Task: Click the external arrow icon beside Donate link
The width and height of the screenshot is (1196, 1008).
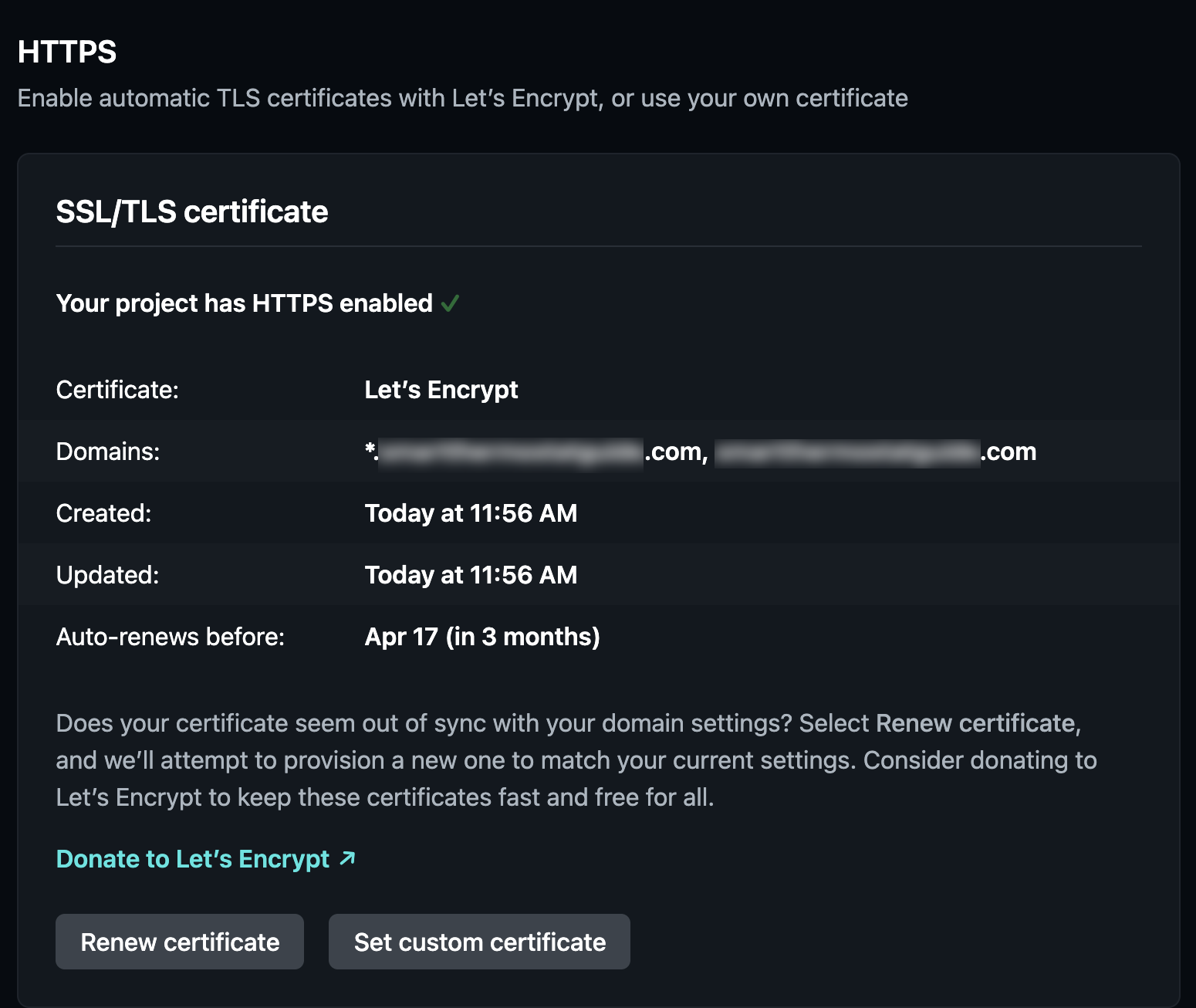Action: coord(348,858)
